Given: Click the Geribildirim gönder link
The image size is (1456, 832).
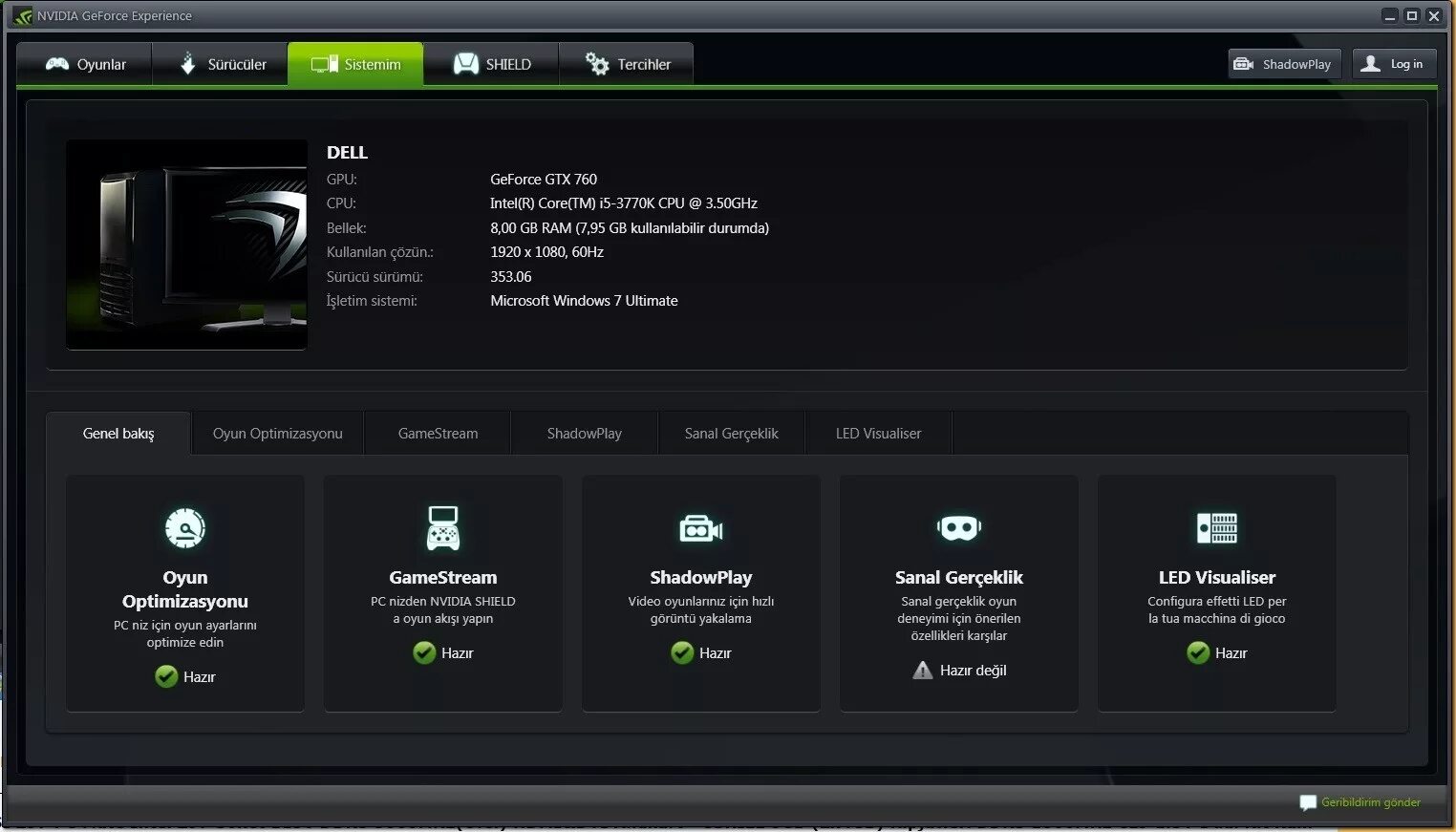Looking at the screenshot, I should point(1371,802).
